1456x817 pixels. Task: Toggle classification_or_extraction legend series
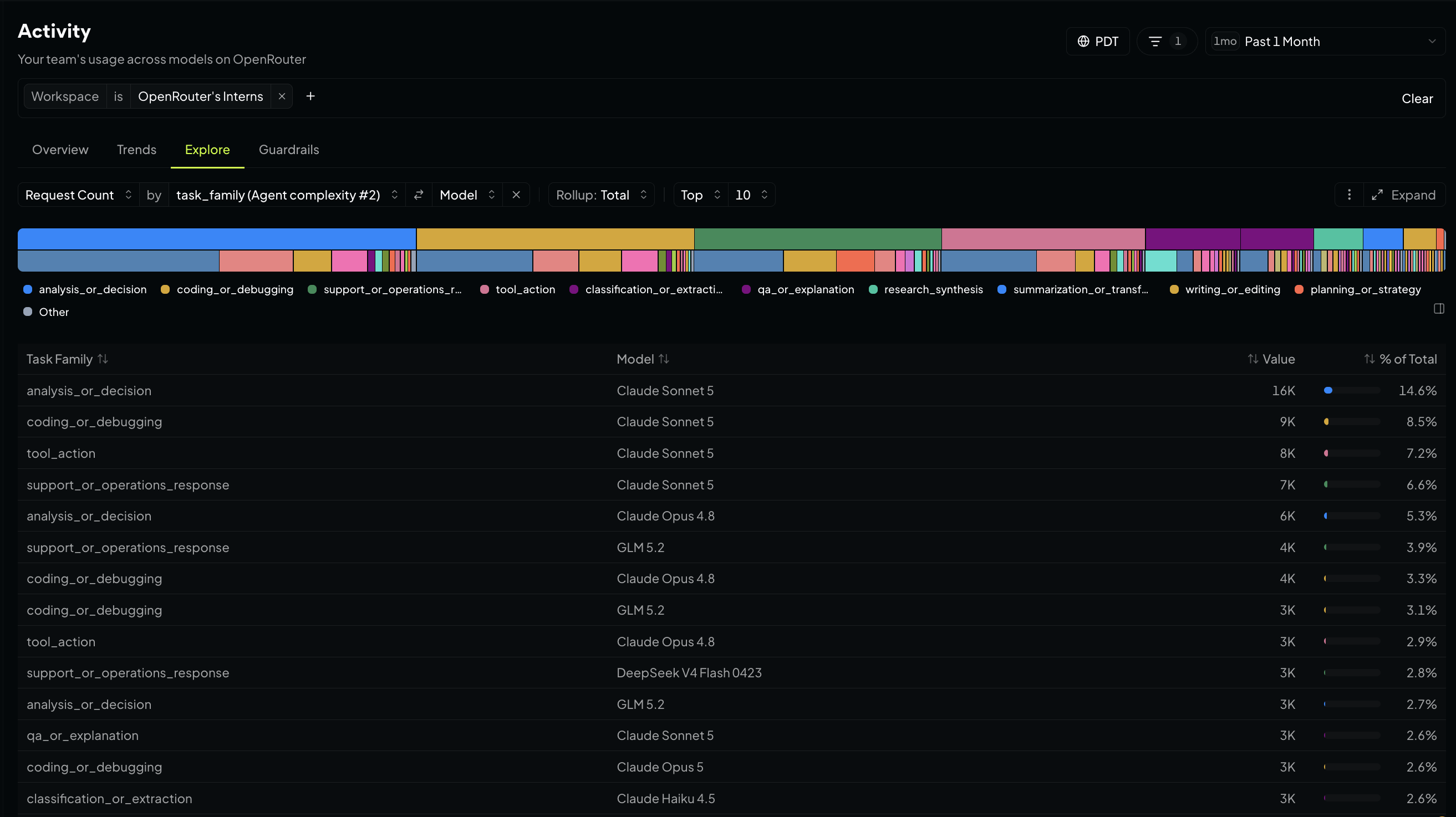point(646,289)
